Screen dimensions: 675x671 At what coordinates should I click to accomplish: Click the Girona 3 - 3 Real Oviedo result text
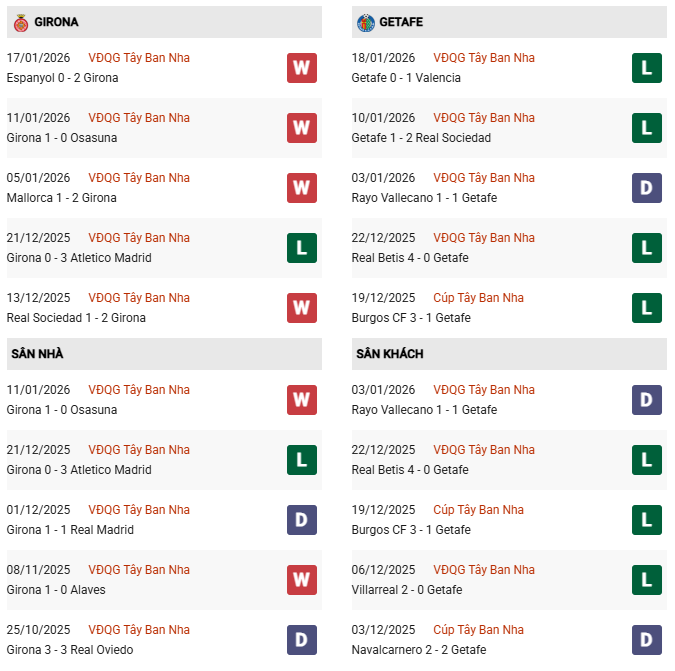pyautogui.click(x=70, y=650)
